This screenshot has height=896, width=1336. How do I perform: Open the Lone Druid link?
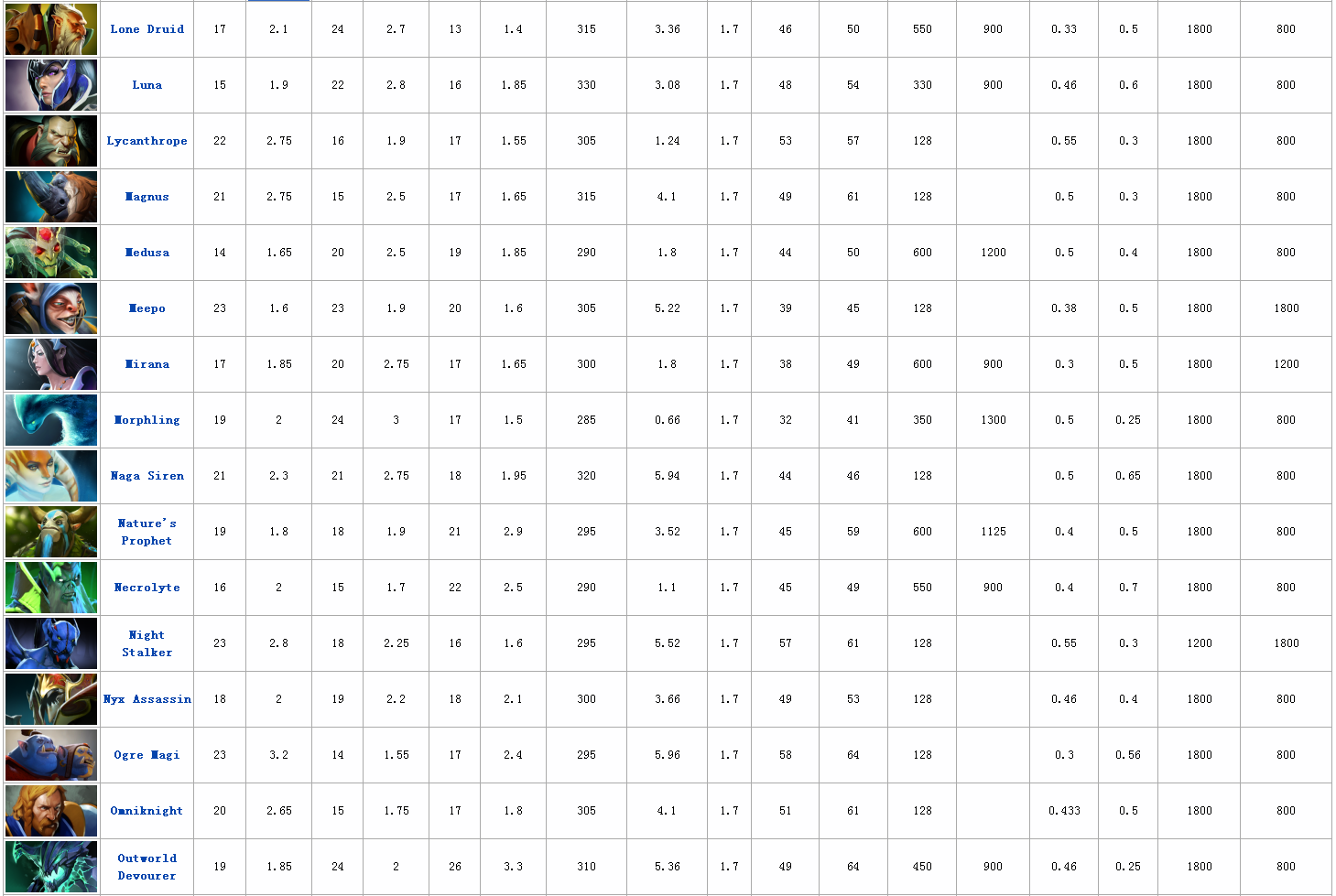pos(147,29)
